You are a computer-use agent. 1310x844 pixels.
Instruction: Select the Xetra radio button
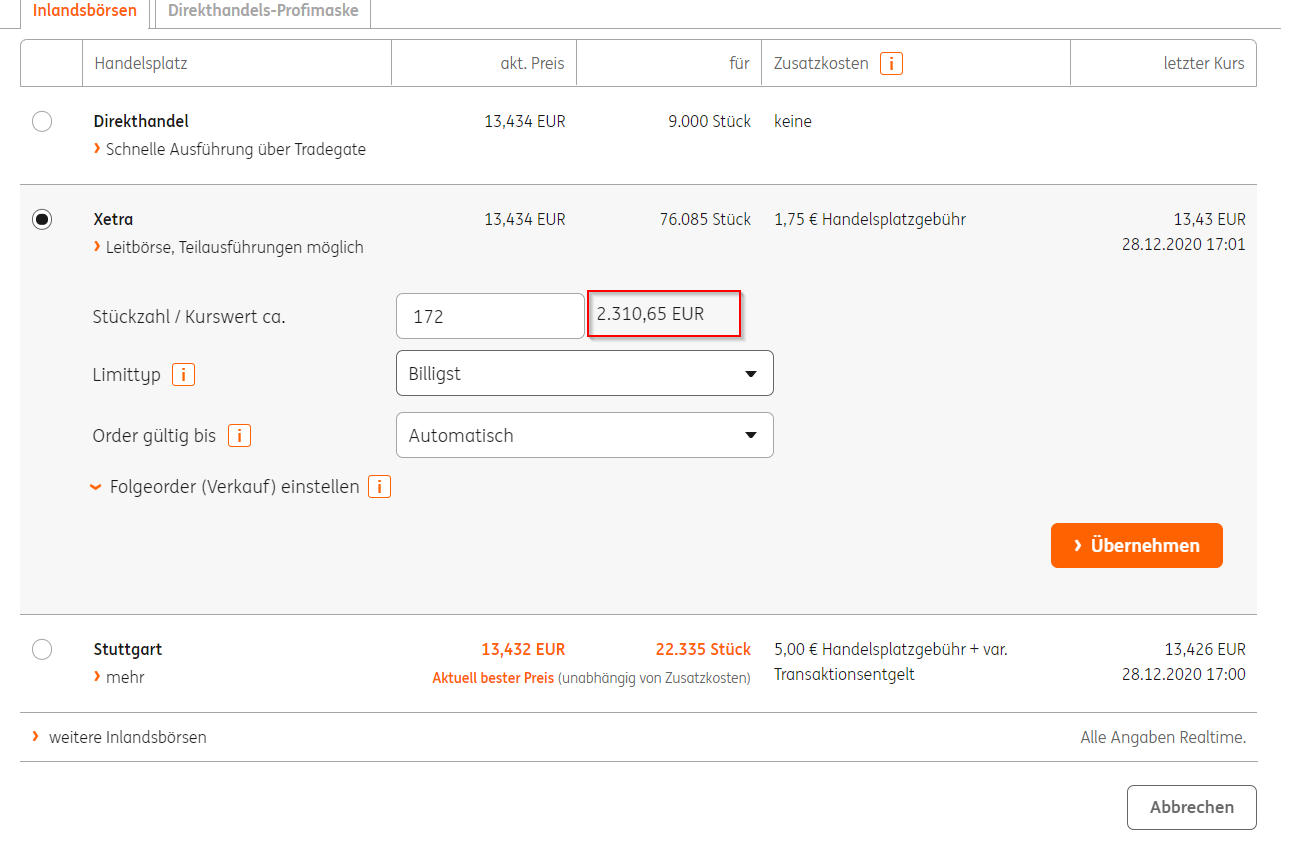point(42,220)
